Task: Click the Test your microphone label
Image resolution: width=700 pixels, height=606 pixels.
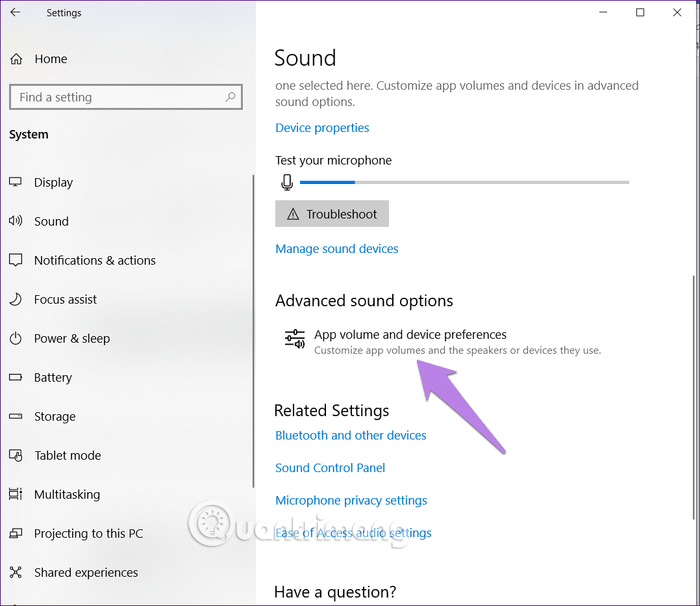Action: [333, 160]
